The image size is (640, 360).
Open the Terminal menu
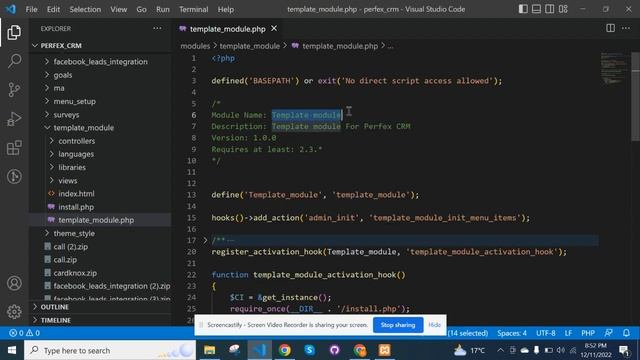click(x=193, y=9)
